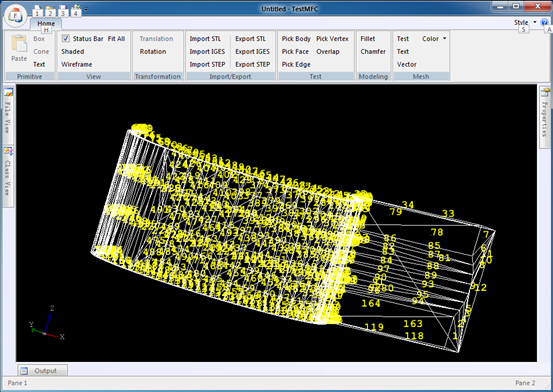Switch to the Home ribbon tab
This screenshot has height=392, width=553.
[x=46, y=23]
